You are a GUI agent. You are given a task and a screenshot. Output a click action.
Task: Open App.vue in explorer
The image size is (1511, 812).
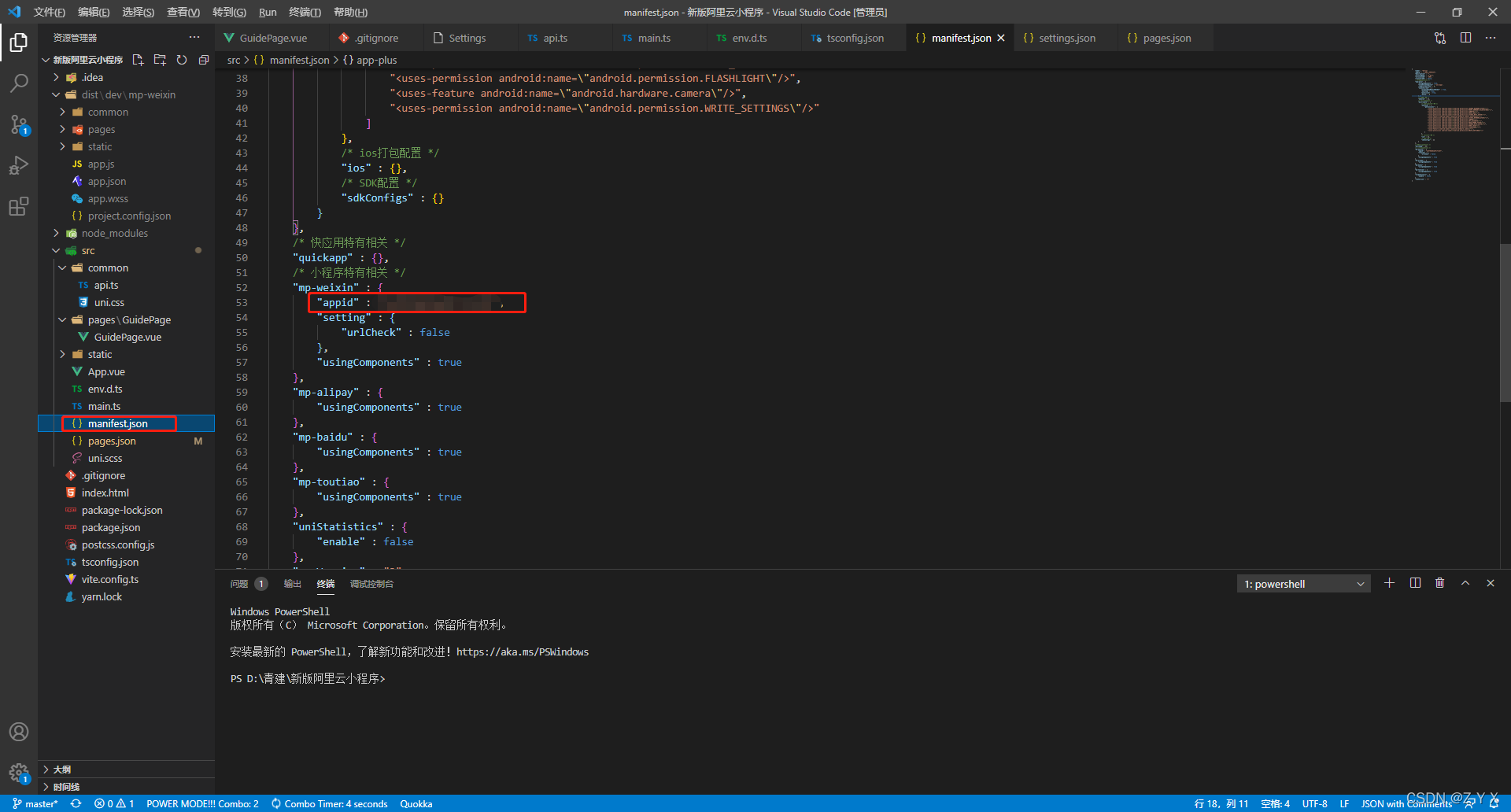pos(106,371)
